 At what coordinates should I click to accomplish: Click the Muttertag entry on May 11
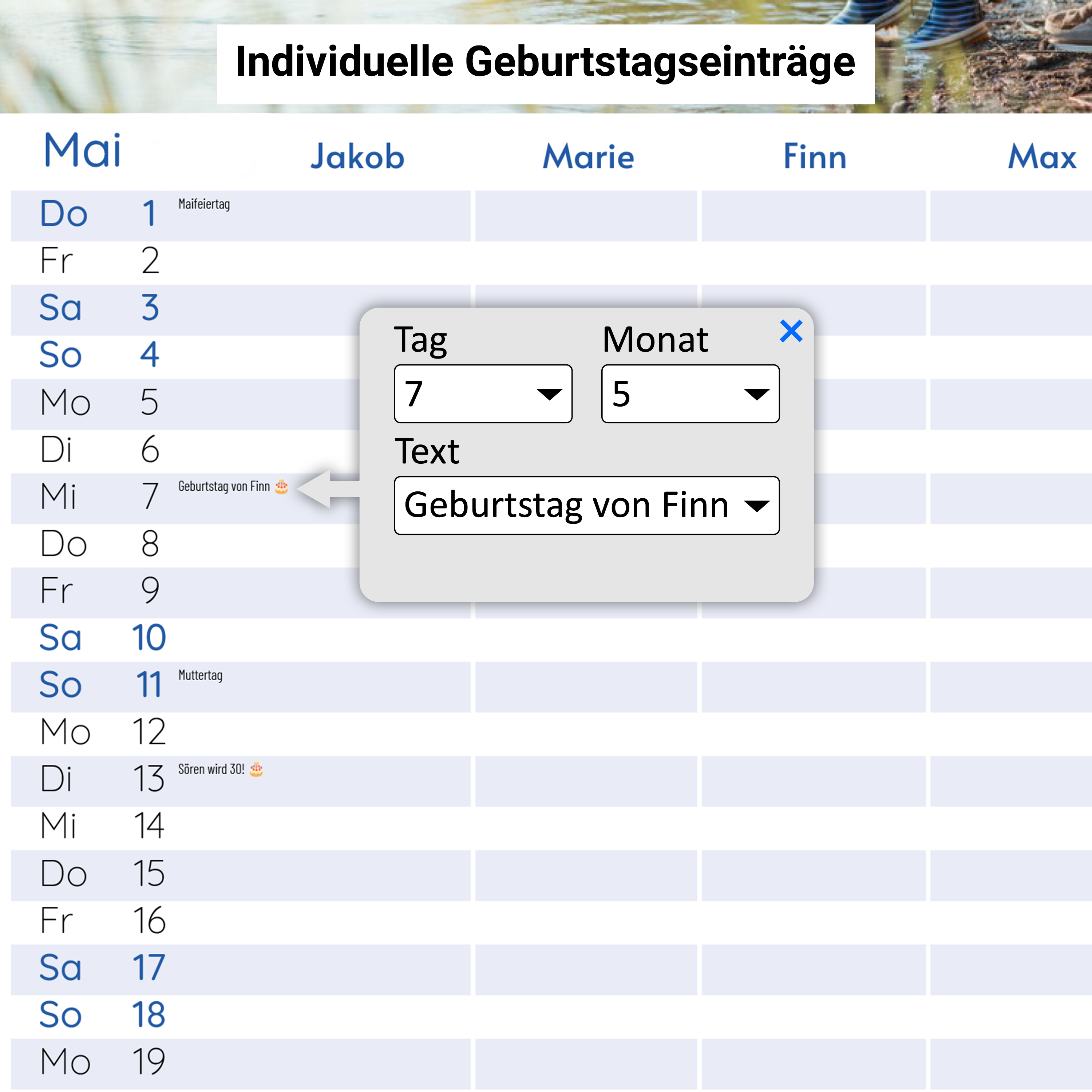tap(200, 676)
